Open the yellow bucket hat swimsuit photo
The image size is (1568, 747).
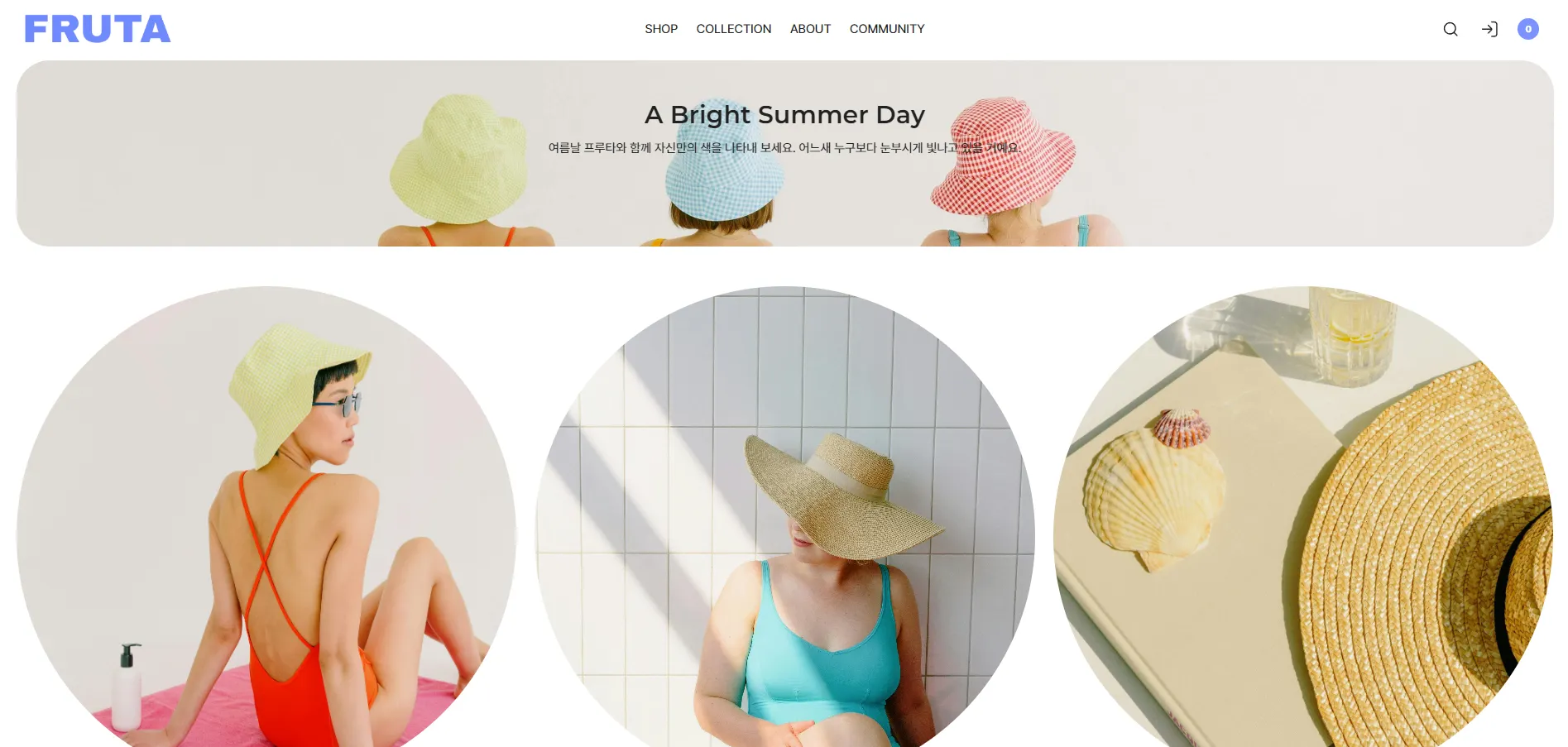(x=266, y=517)
